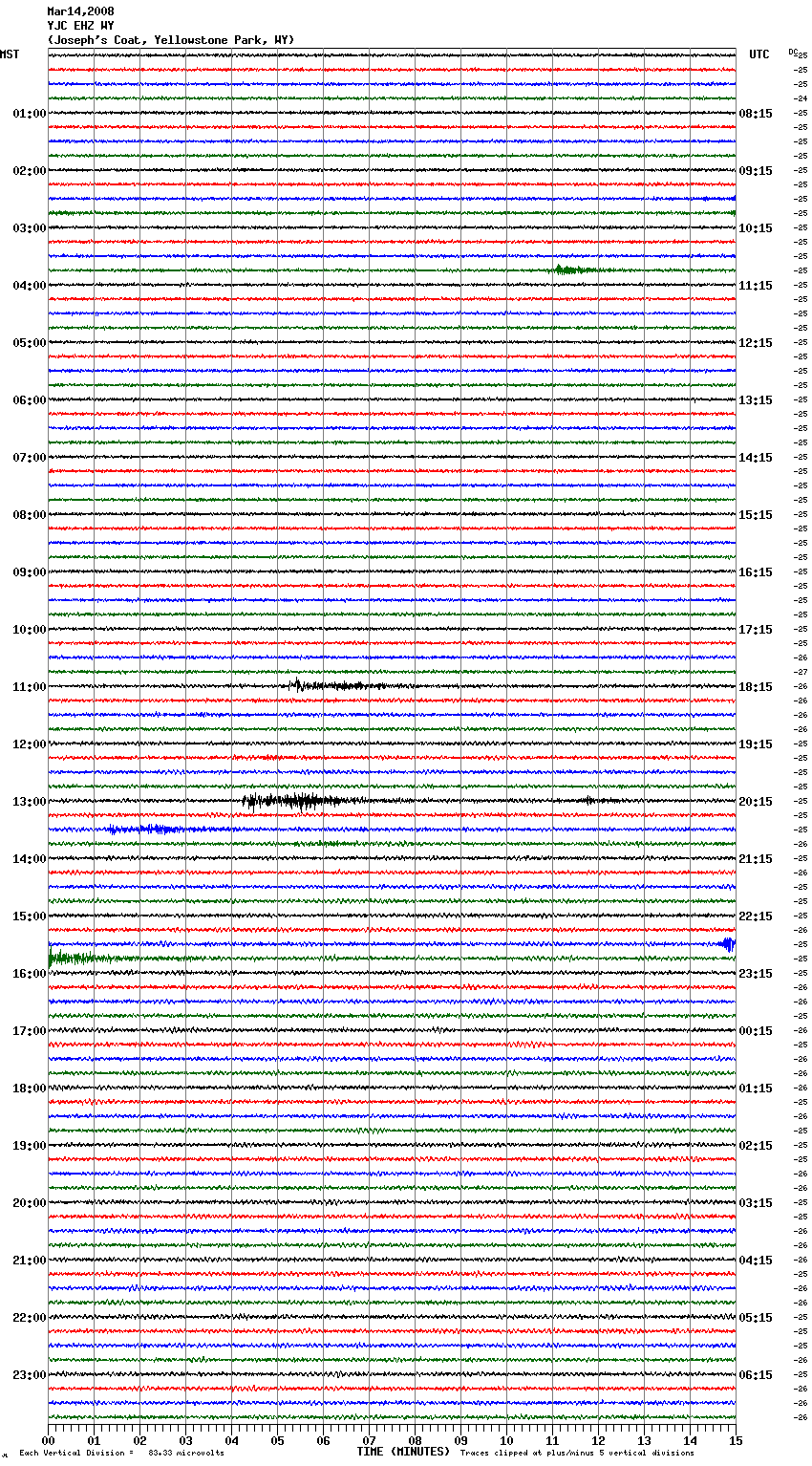Select the 13:00 MST time label
The width and height of the screenshot is (812, 1466).
pos(30,802)
